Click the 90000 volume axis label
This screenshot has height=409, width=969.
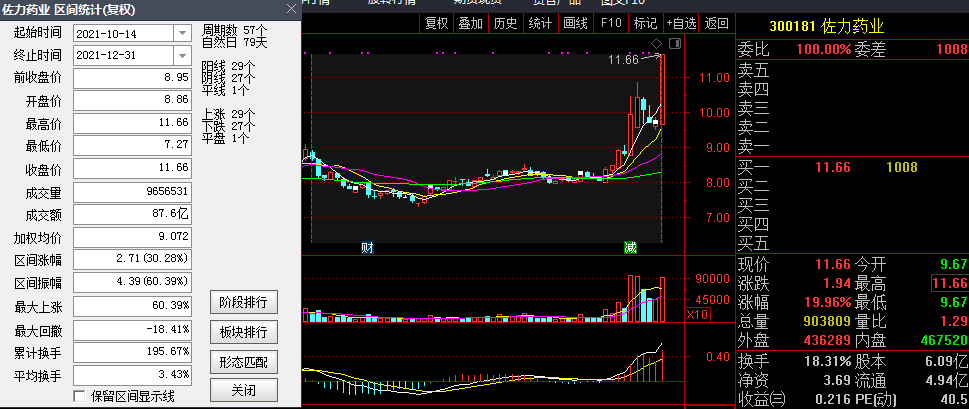(713, 279)
